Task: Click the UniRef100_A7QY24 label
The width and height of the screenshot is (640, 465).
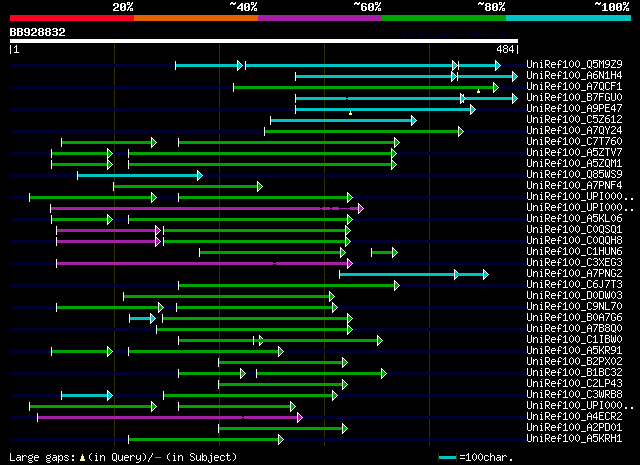Action: coord(574,130)
